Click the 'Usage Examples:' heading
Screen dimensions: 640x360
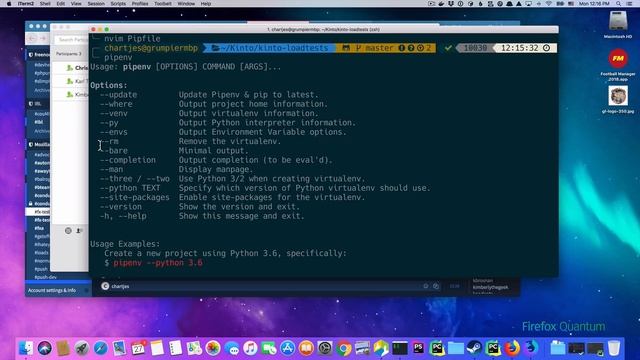click(125, 244)
